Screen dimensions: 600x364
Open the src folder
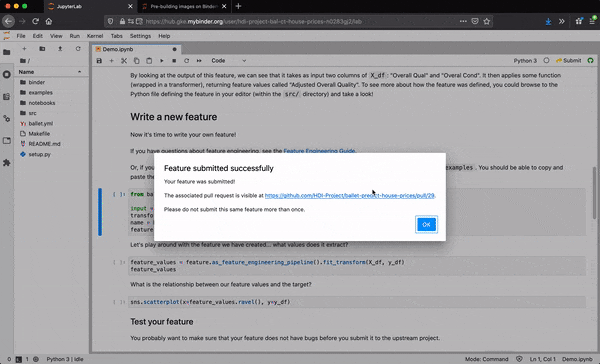(x=33, y=113)
